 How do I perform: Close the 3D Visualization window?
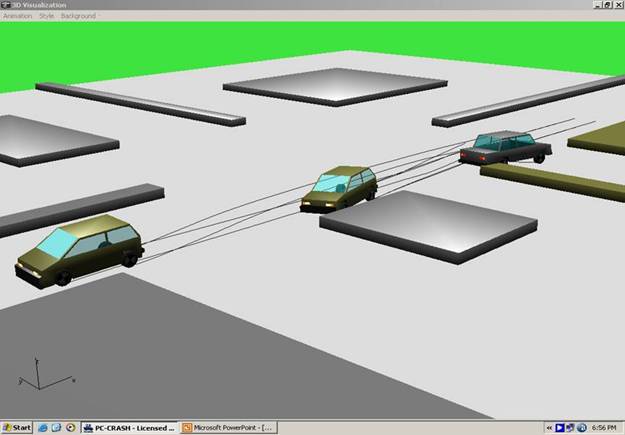point(618,5)
